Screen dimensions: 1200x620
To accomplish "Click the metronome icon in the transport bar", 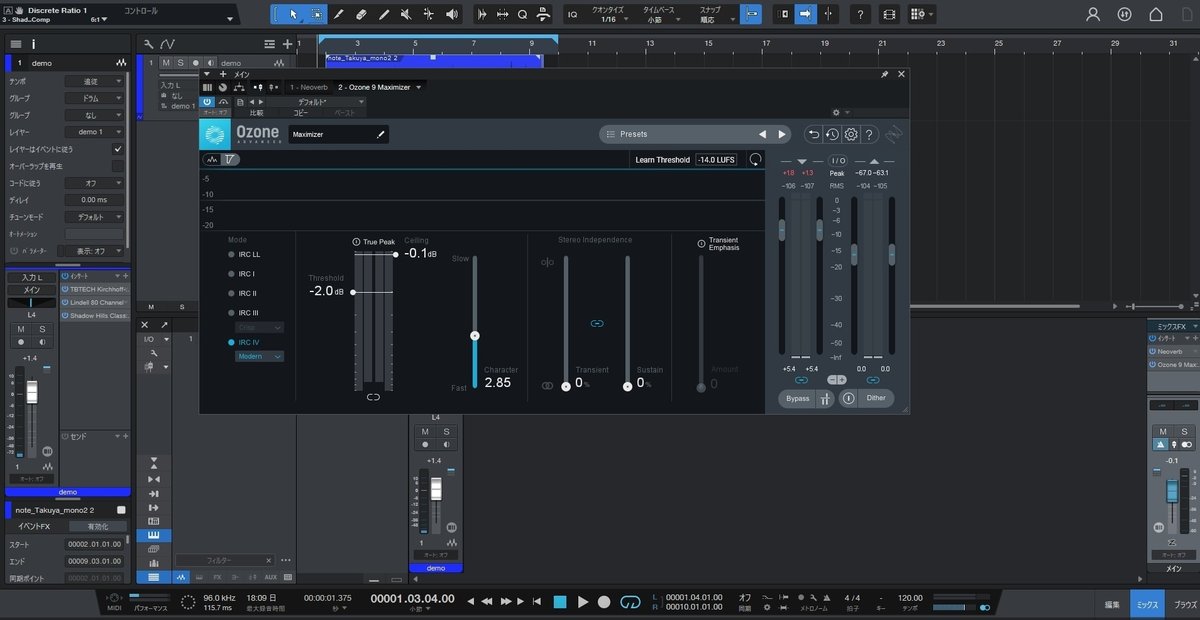I will [x=826, y=595].
